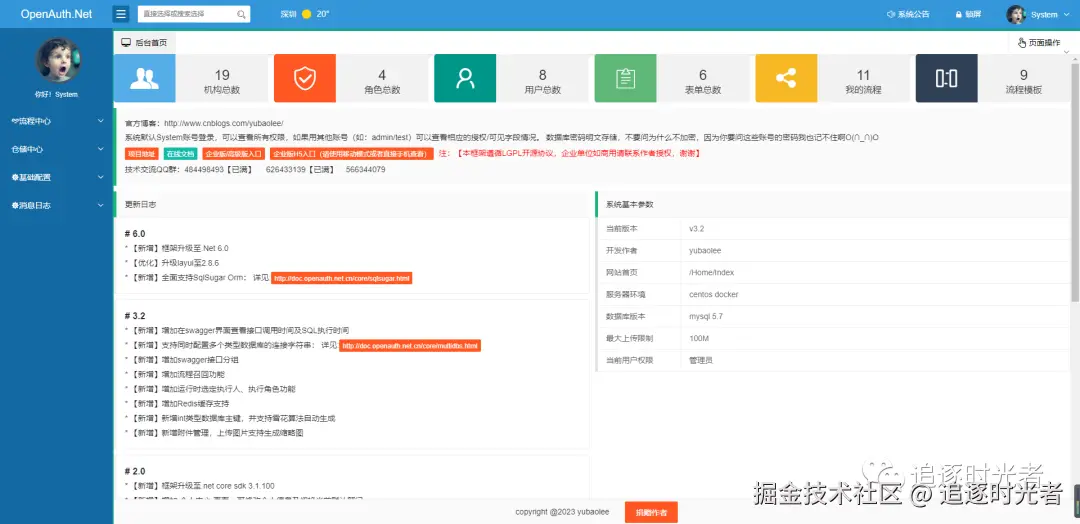Click the # 2.0 changelog heading
This screenshot has width=1080, height=524.
(135, 471)
